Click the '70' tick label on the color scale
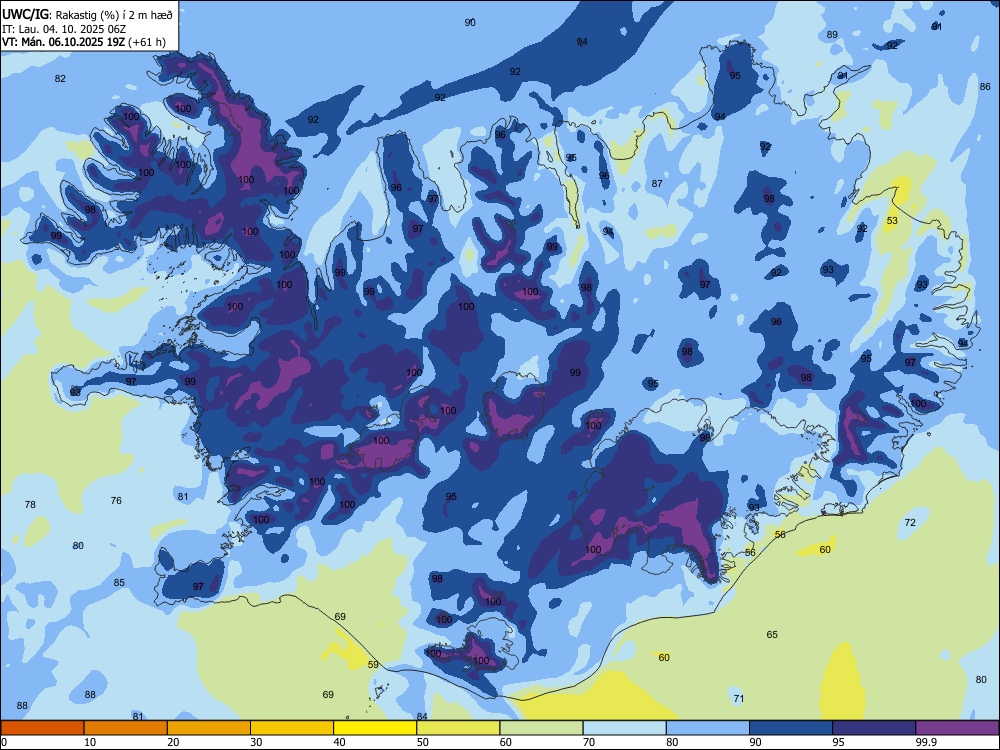 coord(589,742)
